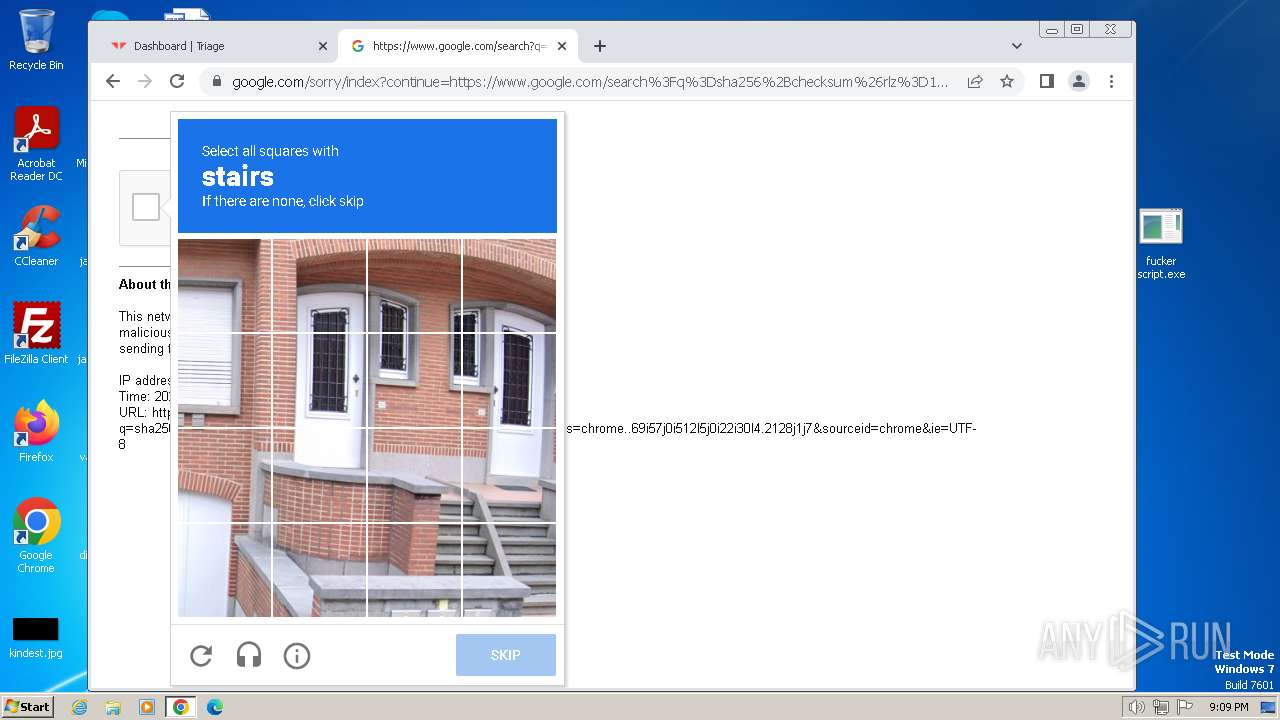
Task: Select captcha tile with garage door
Action: coord(225,569)
